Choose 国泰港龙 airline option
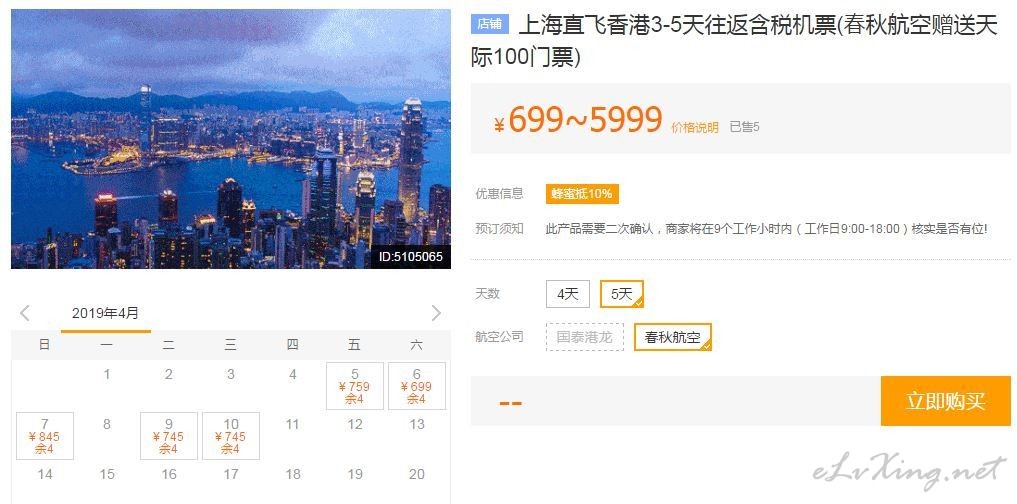 (x=584, y=337)
